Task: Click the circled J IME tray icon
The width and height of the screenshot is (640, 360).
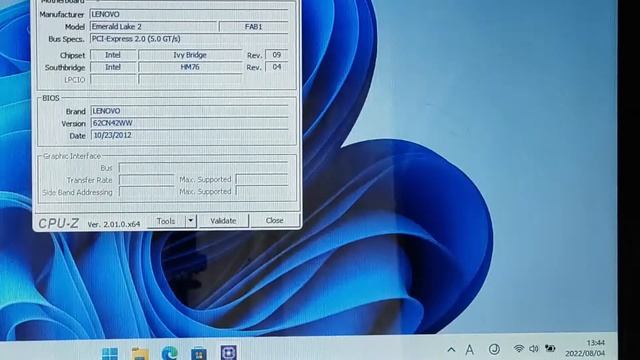Action: tap(494, 349)
